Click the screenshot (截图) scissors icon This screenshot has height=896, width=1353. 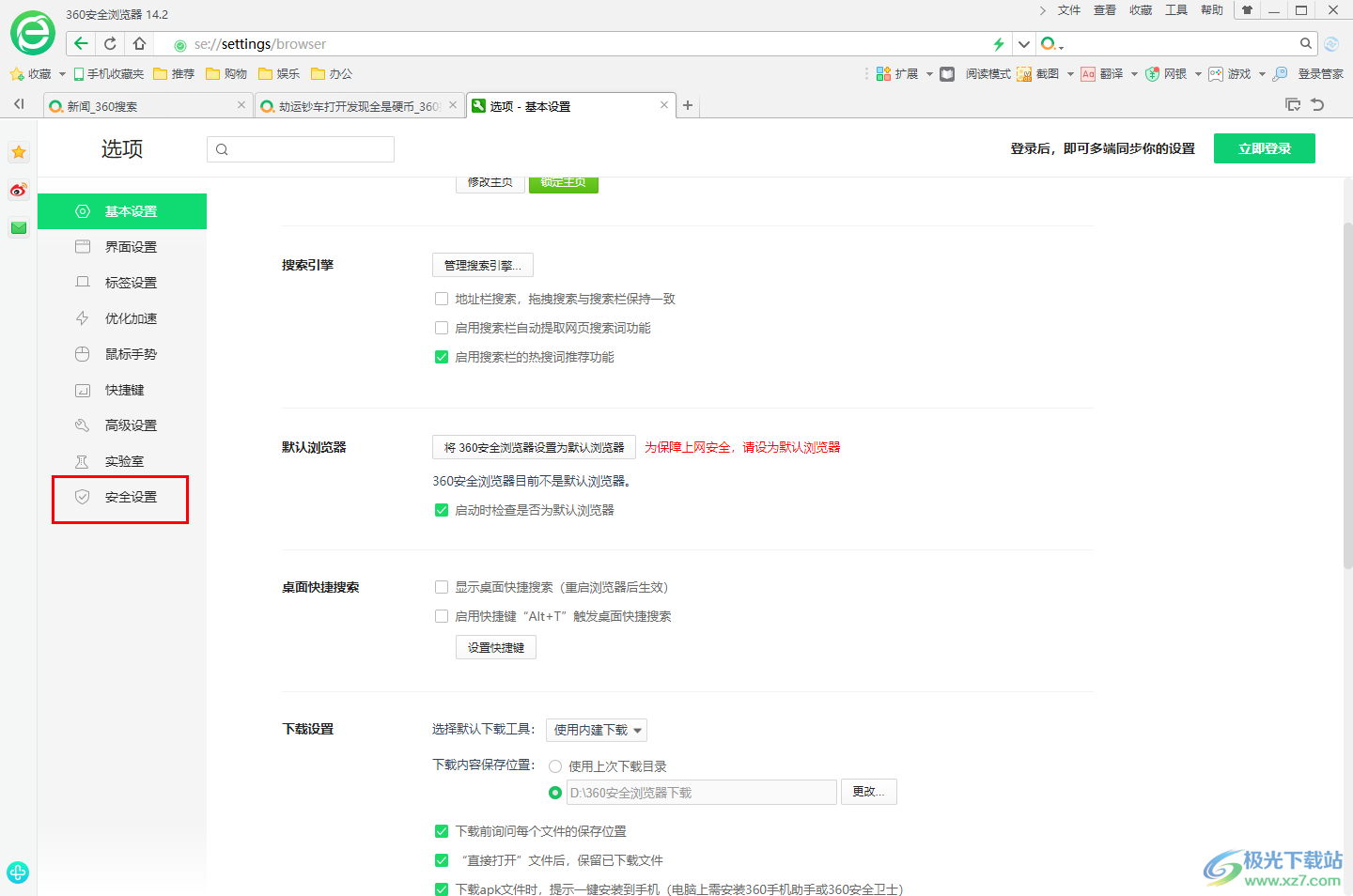tap(1024, 73)
